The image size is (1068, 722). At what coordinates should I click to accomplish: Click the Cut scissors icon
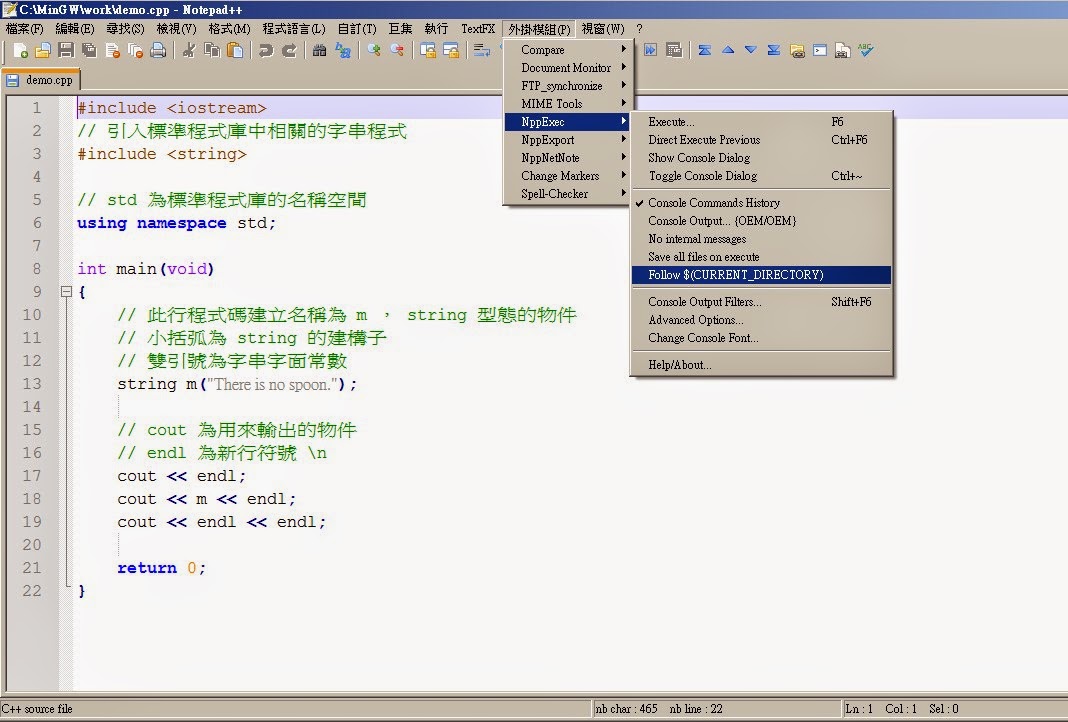pos(189,50)
